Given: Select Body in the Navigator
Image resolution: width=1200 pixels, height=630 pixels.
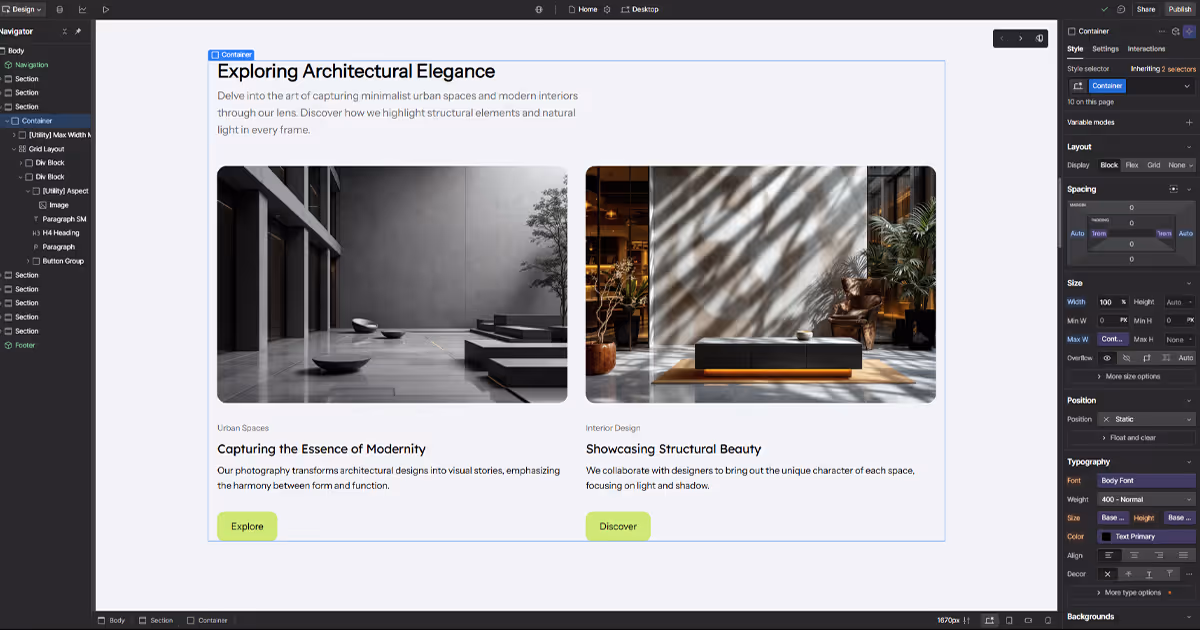Looking at the screenshot, I should point(16,50).
